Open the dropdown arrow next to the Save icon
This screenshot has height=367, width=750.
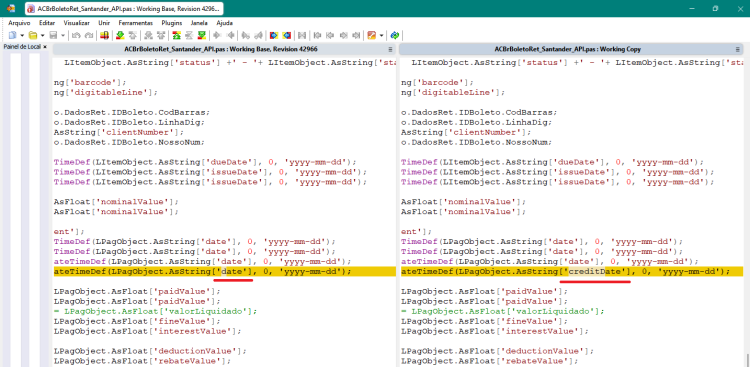tap(63, 35)
